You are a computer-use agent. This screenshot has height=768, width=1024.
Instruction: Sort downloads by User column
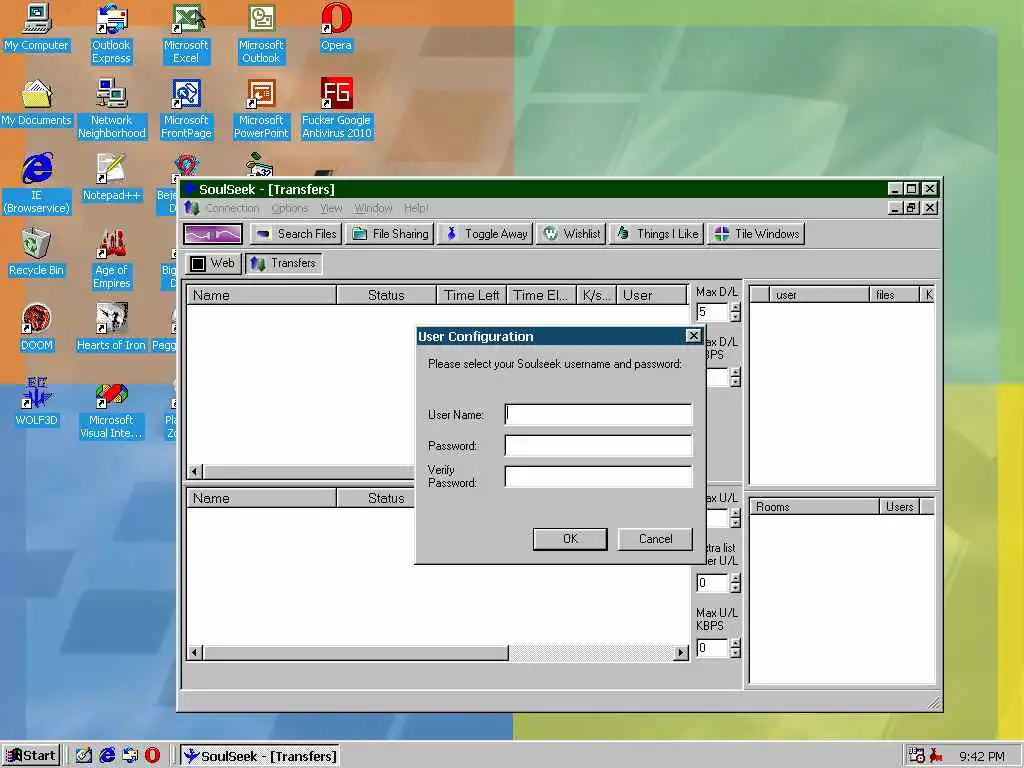[651, 295]
